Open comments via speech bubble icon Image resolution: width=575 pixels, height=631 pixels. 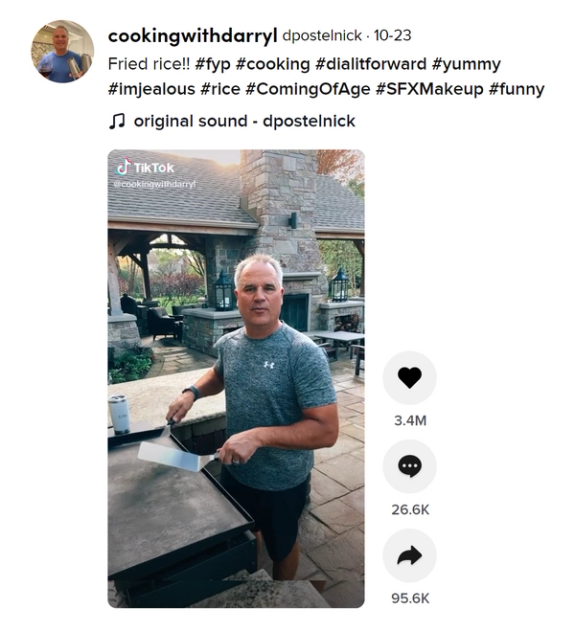[409, 466]
